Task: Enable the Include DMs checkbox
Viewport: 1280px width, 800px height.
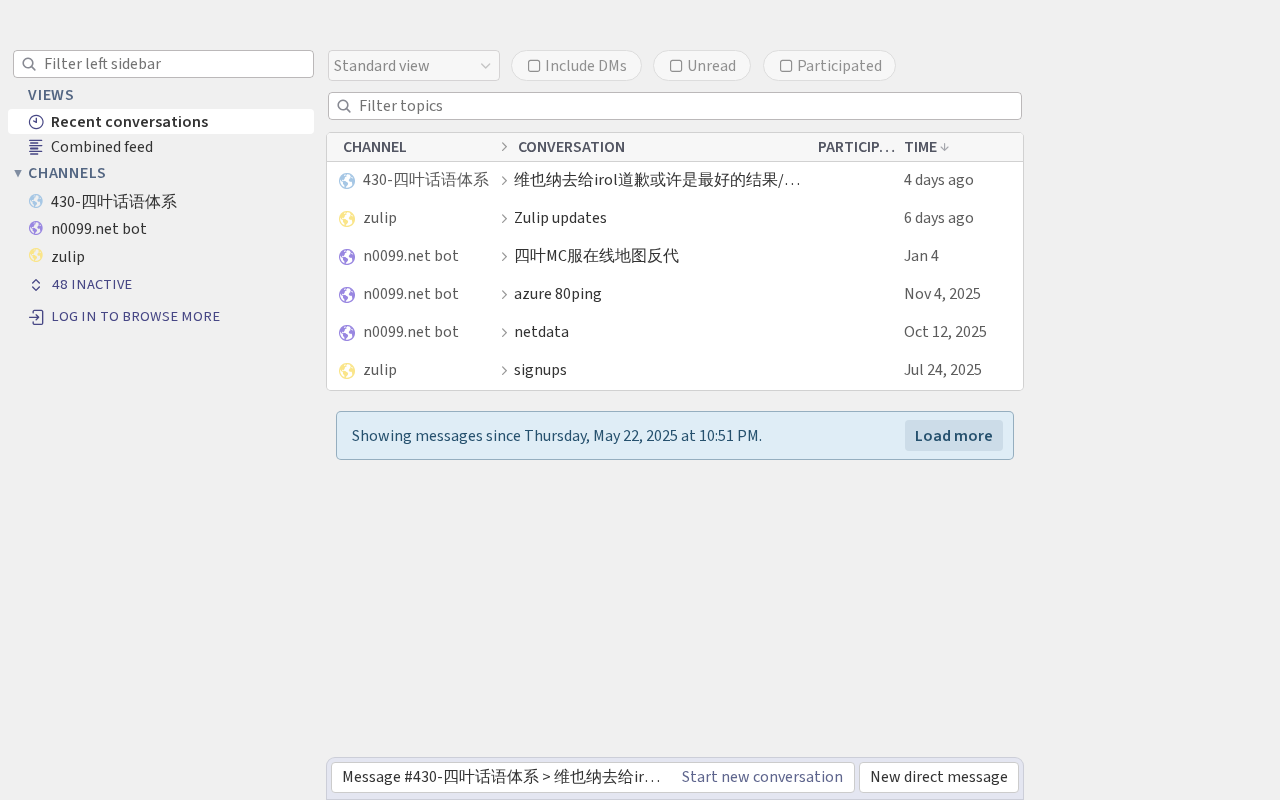Action: point(534,66)
